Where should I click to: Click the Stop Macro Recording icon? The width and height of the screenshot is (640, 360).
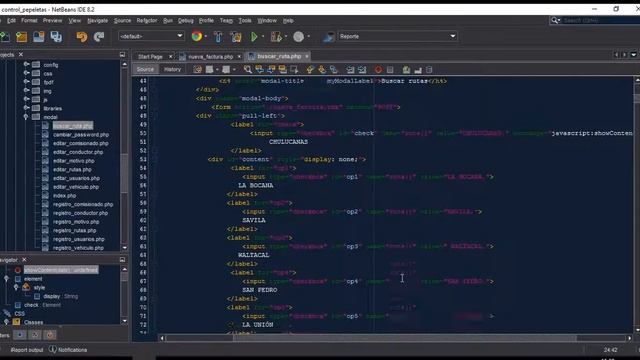point(390,69)
